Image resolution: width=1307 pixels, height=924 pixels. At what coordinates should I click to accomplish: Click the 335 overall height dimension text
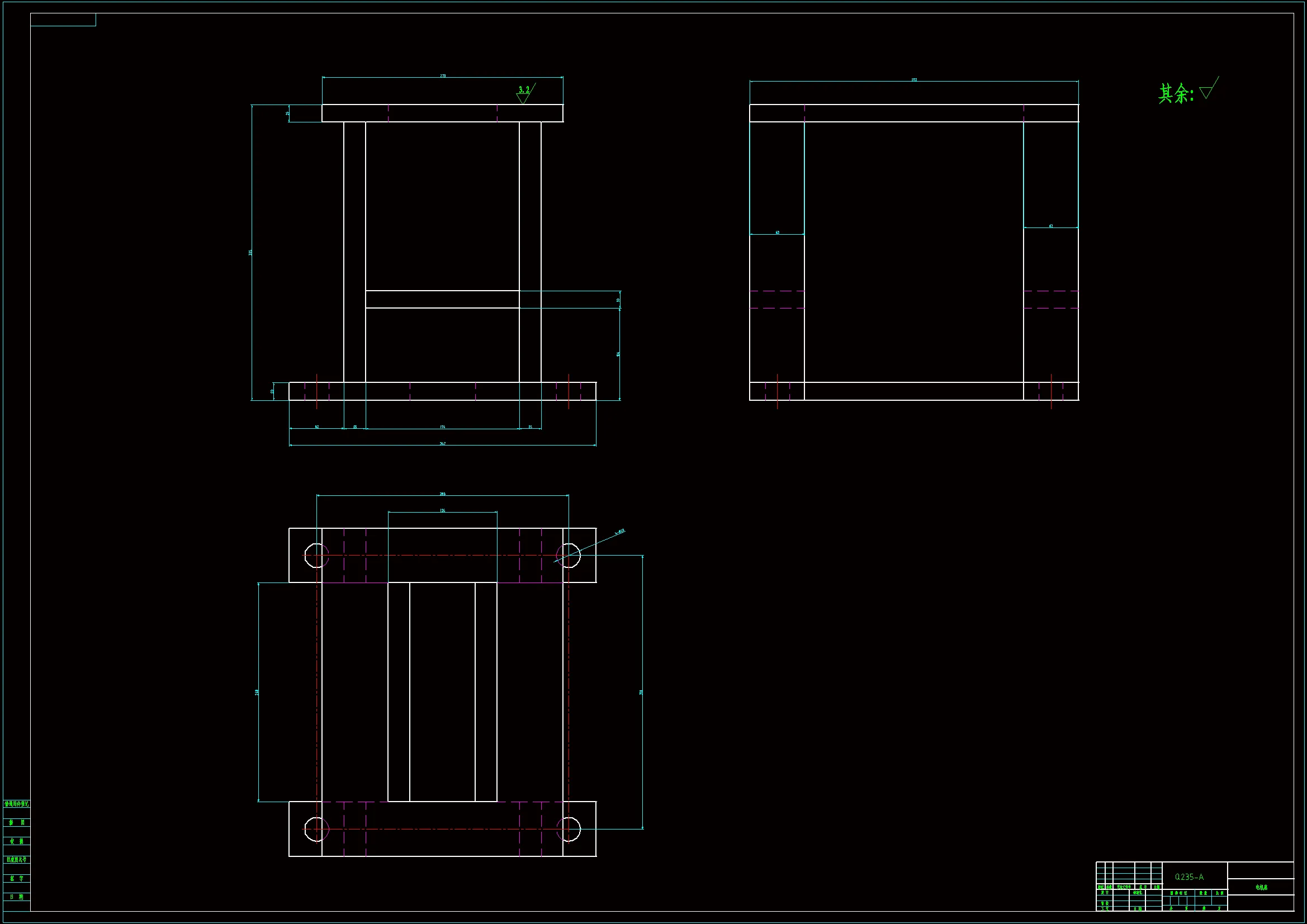[250, 252]
